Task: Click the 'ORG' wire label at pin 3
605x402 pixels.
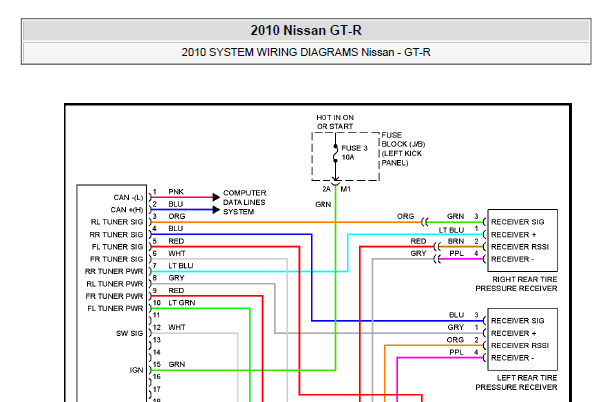Action: point(177,216)
